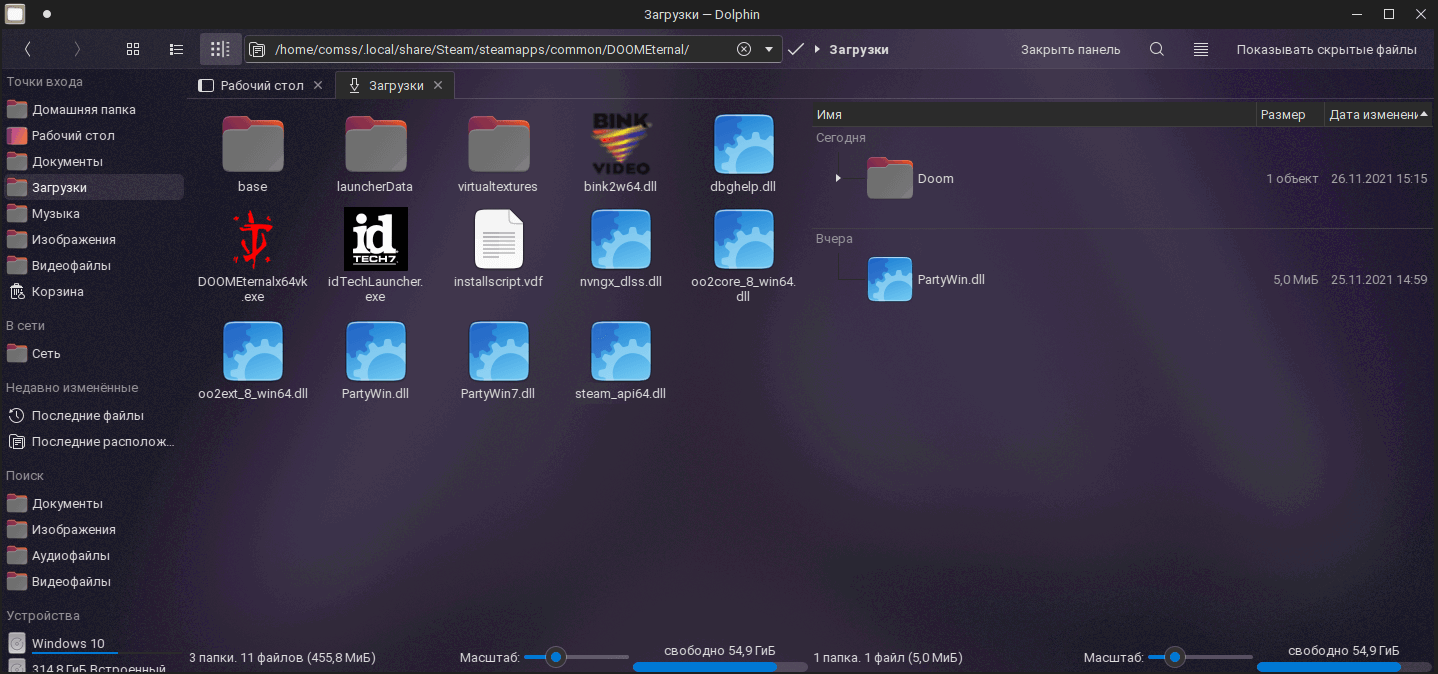Open Музыка in sidebar
This screenshot has width=1438, height=674.
(x=92, y=214)
